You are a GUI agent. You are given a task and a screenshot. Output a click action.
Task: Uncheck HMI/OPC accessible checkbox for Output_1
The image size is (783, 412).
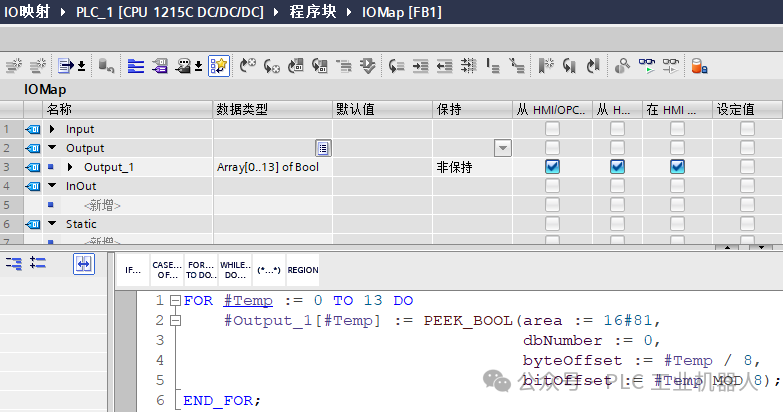[x=552, y=167]
